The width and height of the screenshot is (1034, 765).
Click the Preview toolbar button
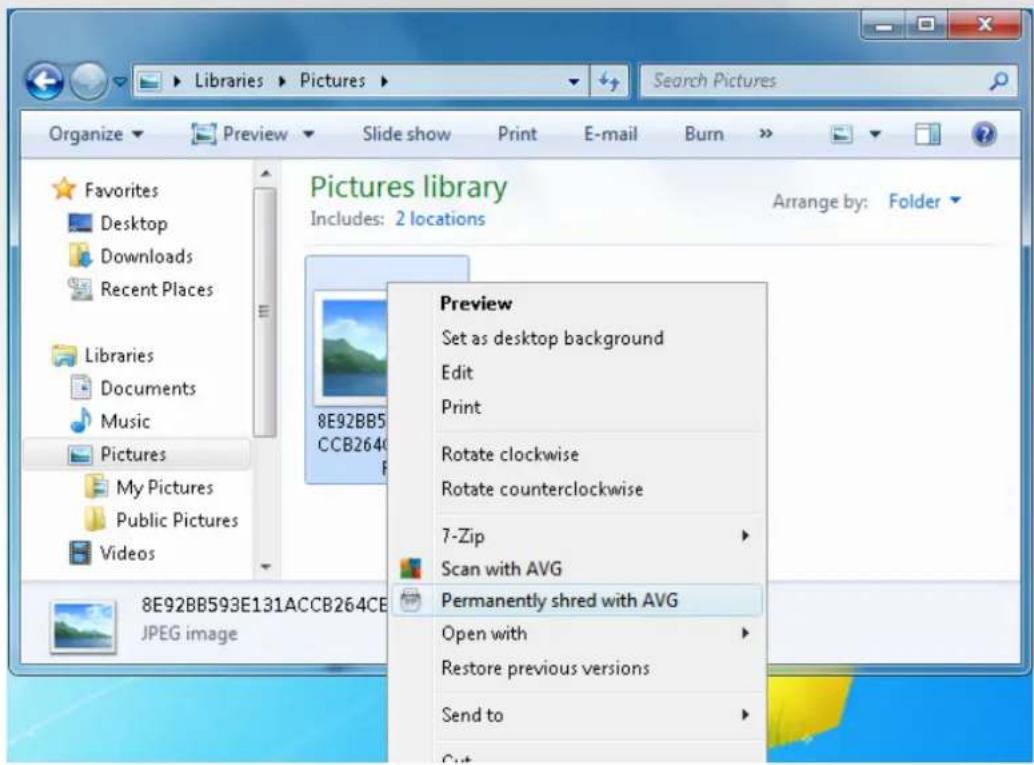click(240, 135)
